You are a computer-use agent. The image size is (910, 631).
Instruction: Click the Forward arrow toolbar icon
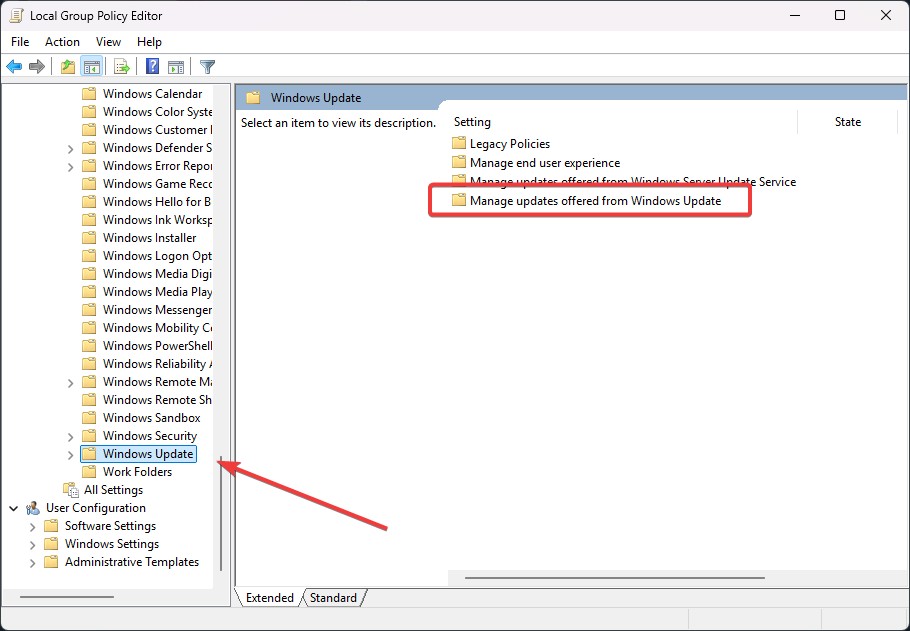pyautogui.click(x=37, y=67)
